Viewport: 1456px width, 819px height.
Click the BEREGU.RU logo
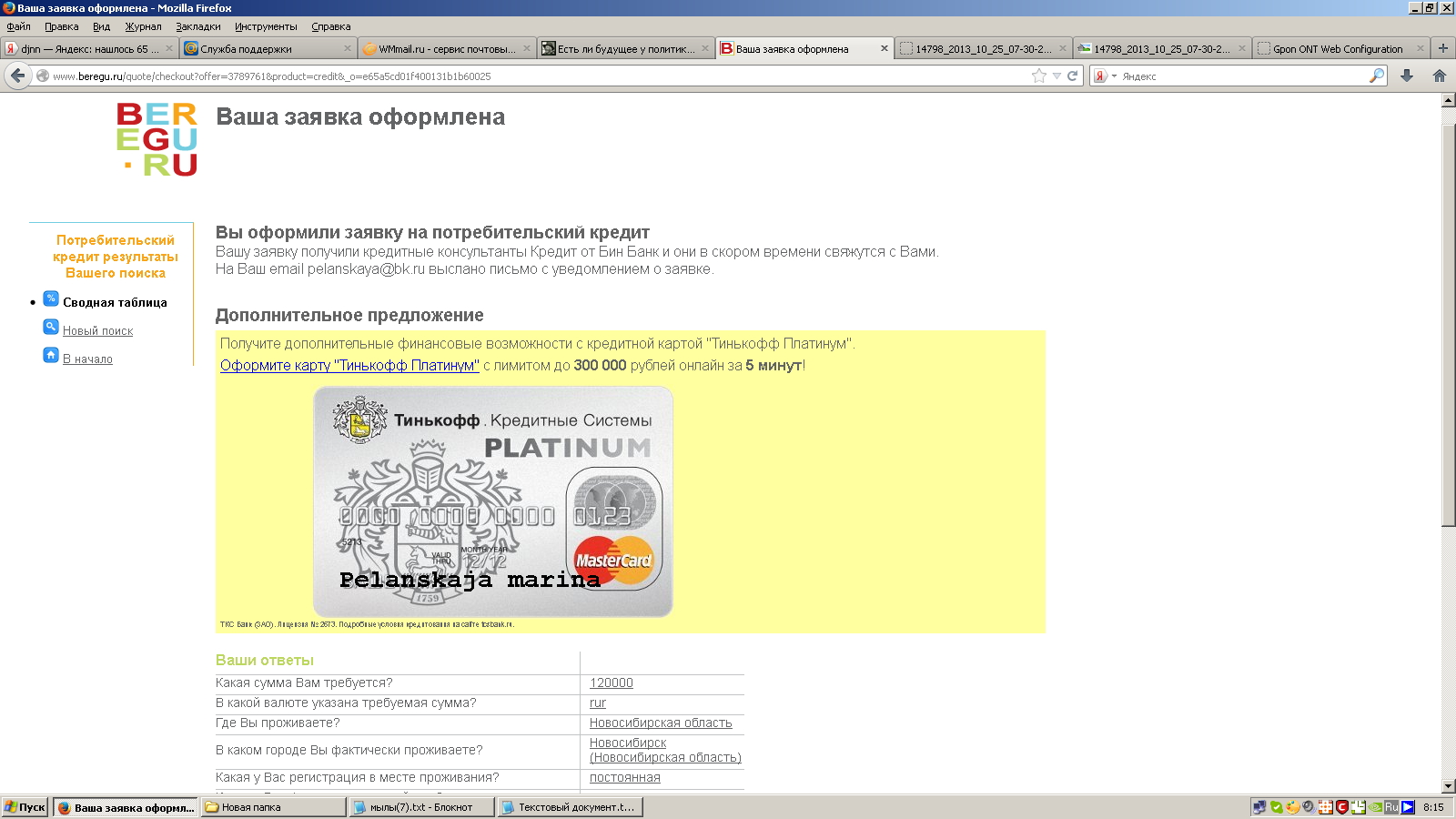[157, 138]
